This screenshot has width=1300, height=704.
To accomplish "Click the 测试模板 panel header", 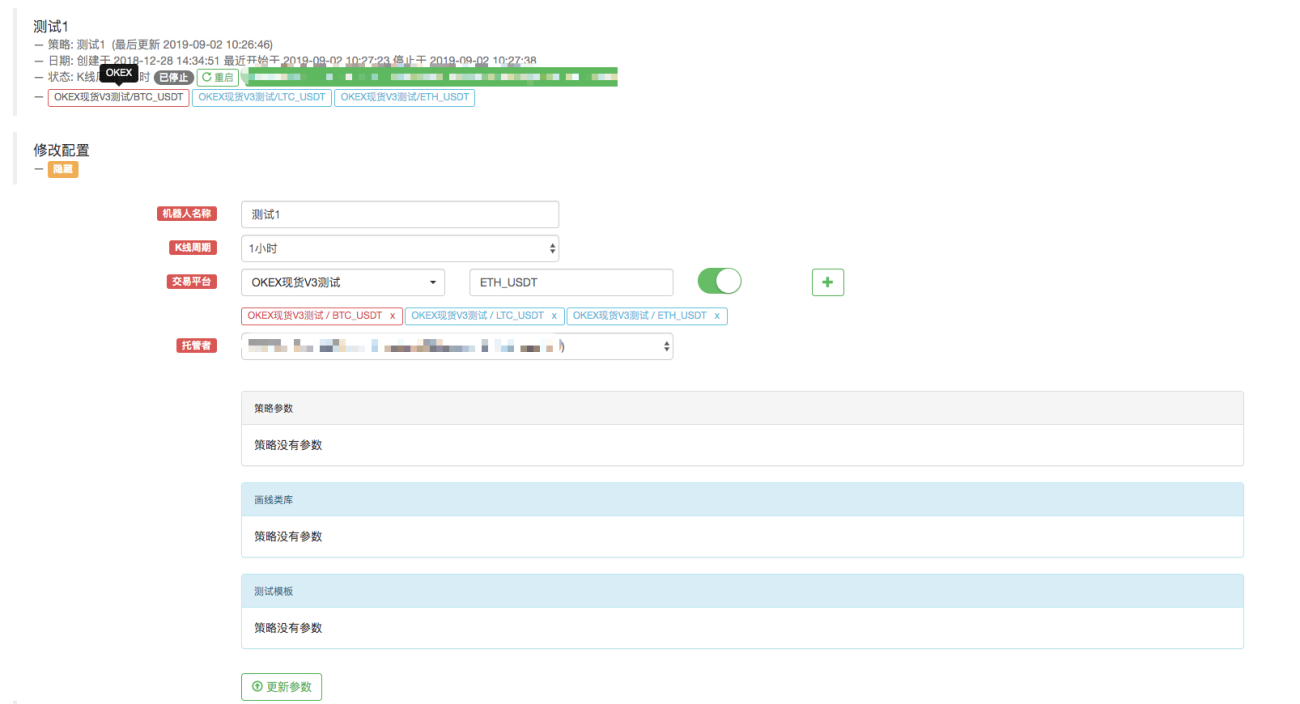I will (x=742, y=591).
